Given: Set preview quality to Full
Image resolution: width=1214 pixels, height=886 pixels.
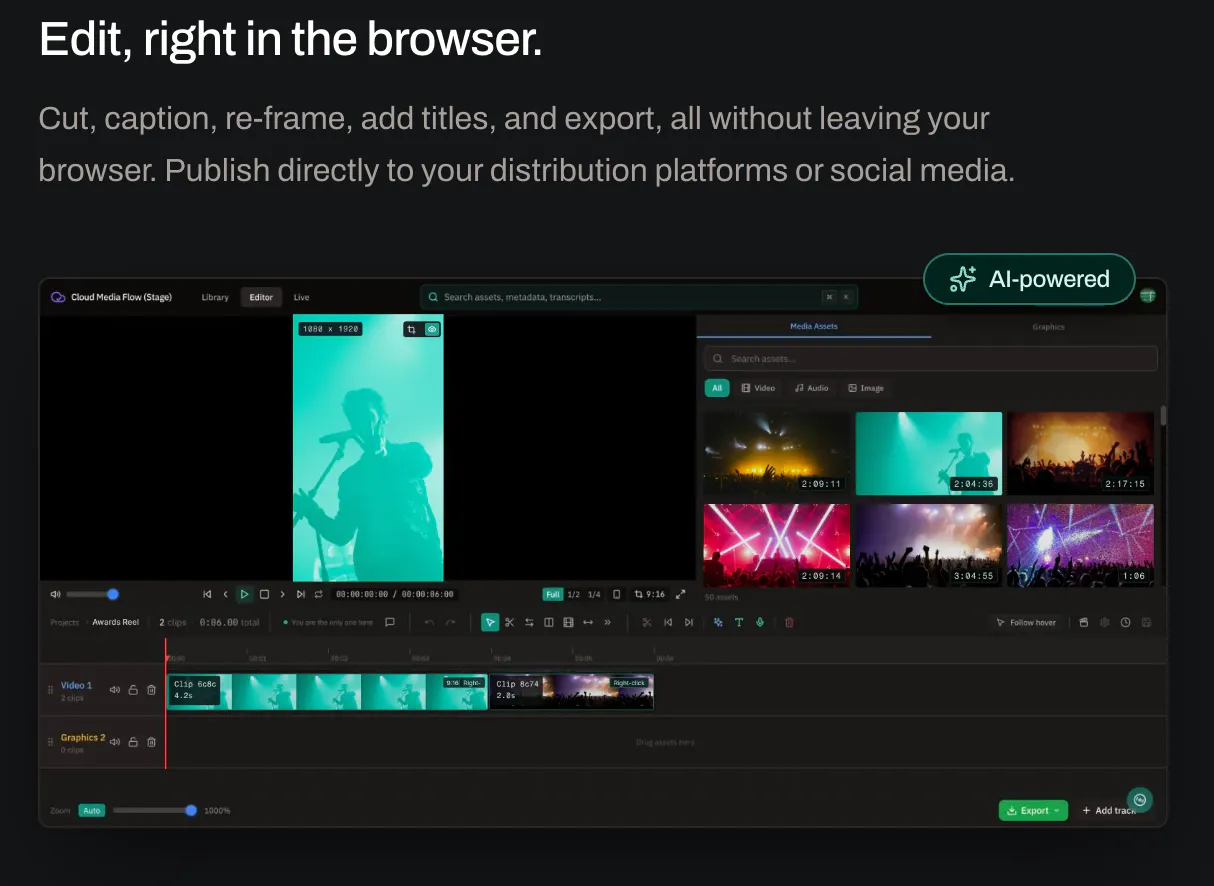Looking at the screenshot, I should [x=553, y=594].
